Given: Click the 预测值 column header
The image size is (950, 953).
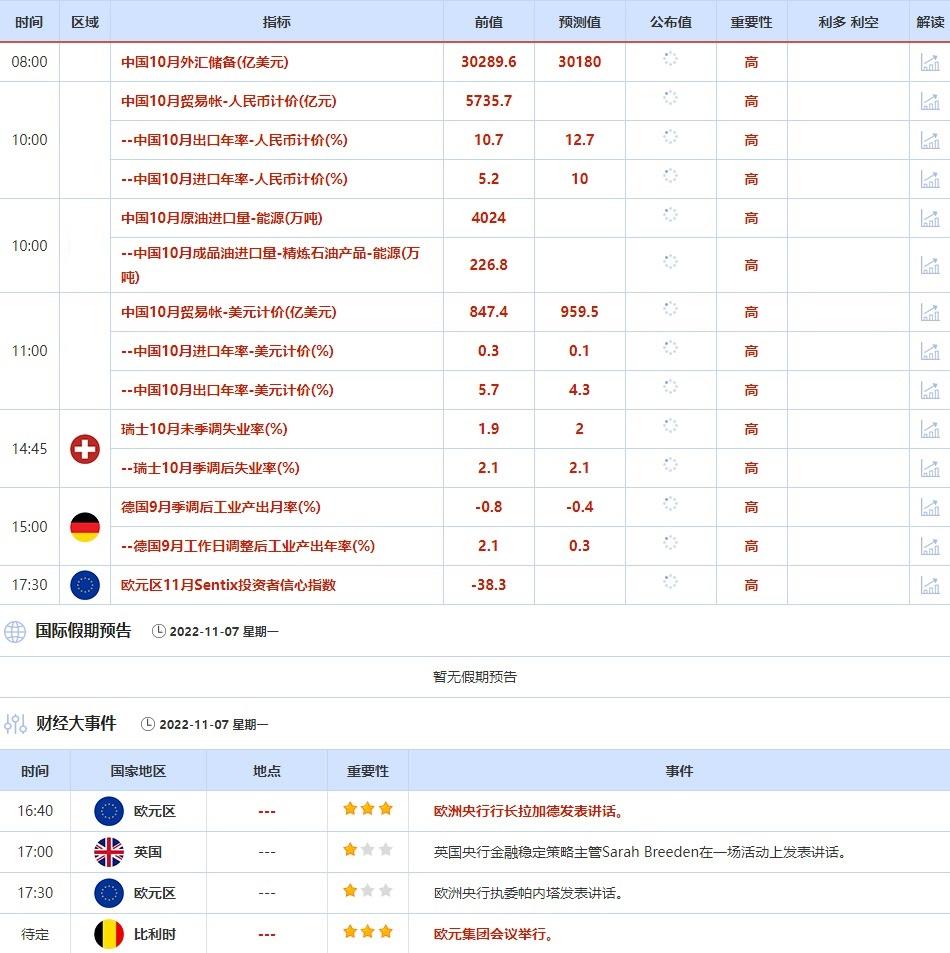Looking at the screenshot, I should coord(580,21).
